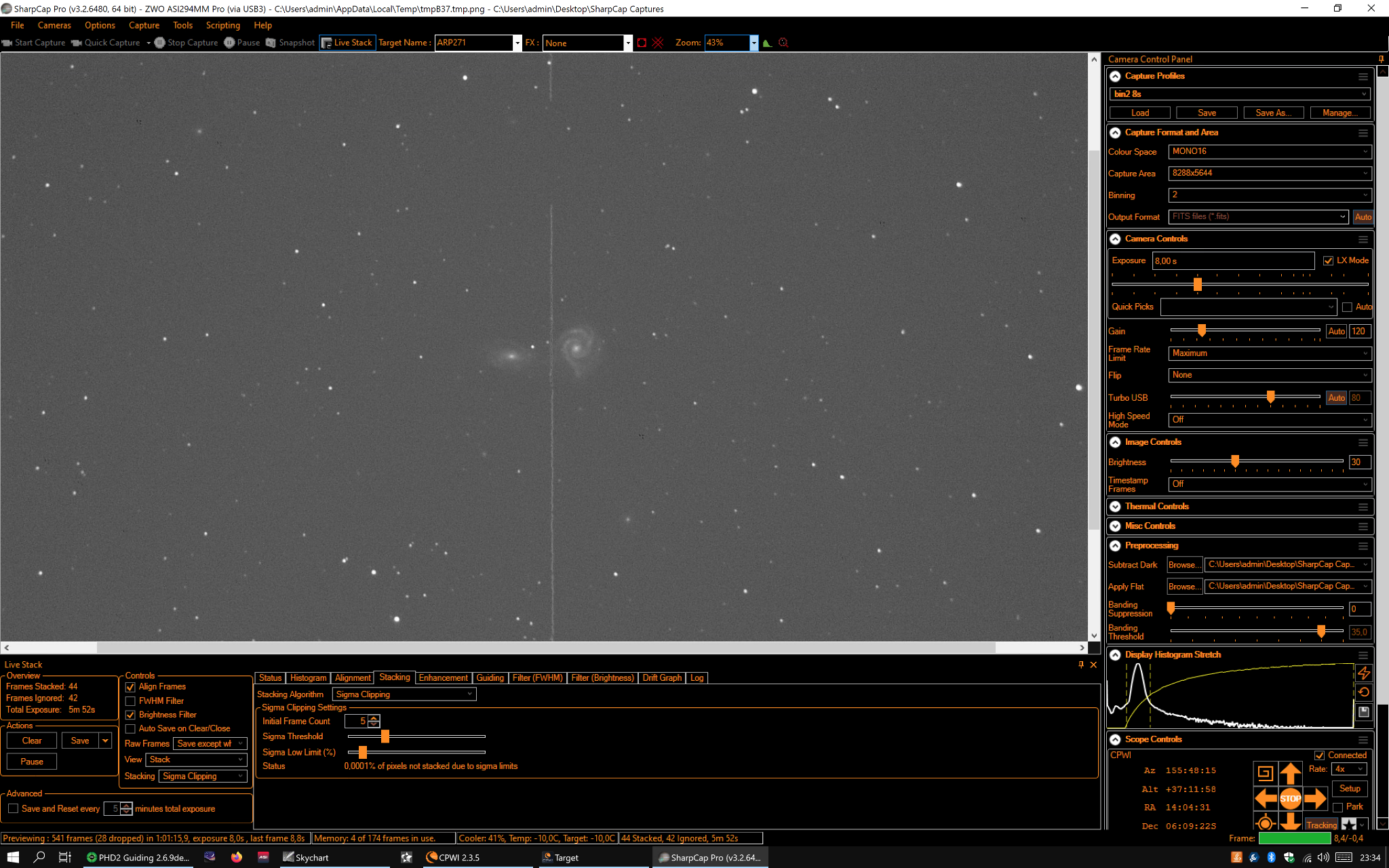Click Quick Capture in the toolbar
1389x868 pixels.
[106, 43]
